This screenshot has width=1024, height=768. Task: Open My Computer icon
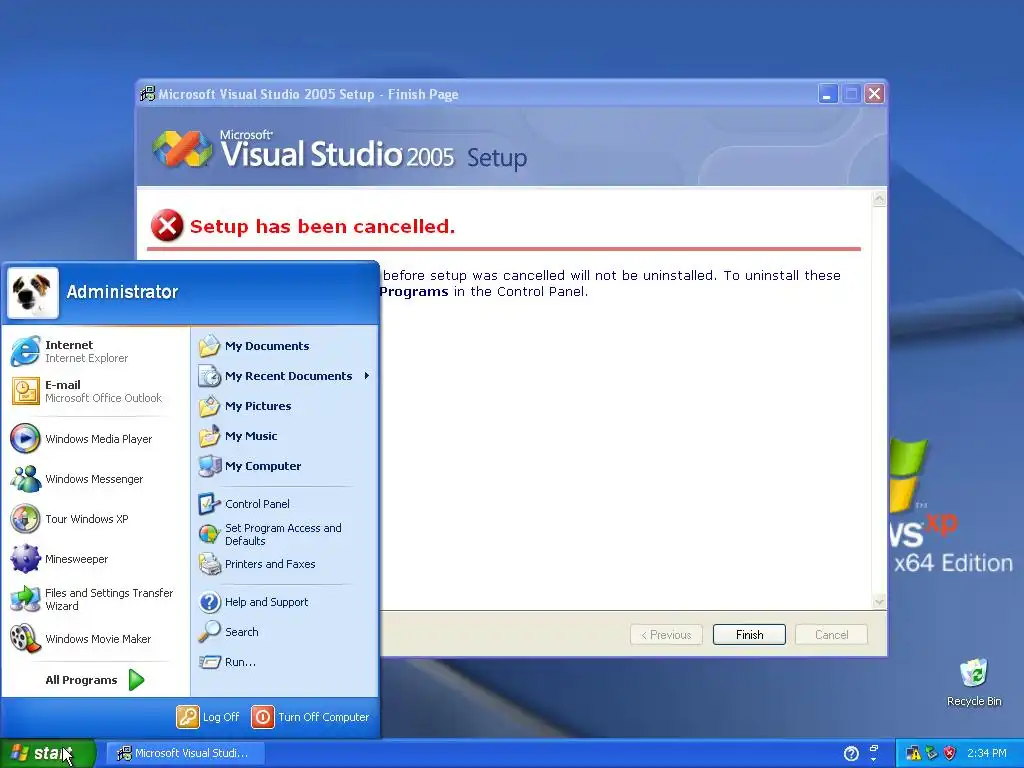point(210,466)
